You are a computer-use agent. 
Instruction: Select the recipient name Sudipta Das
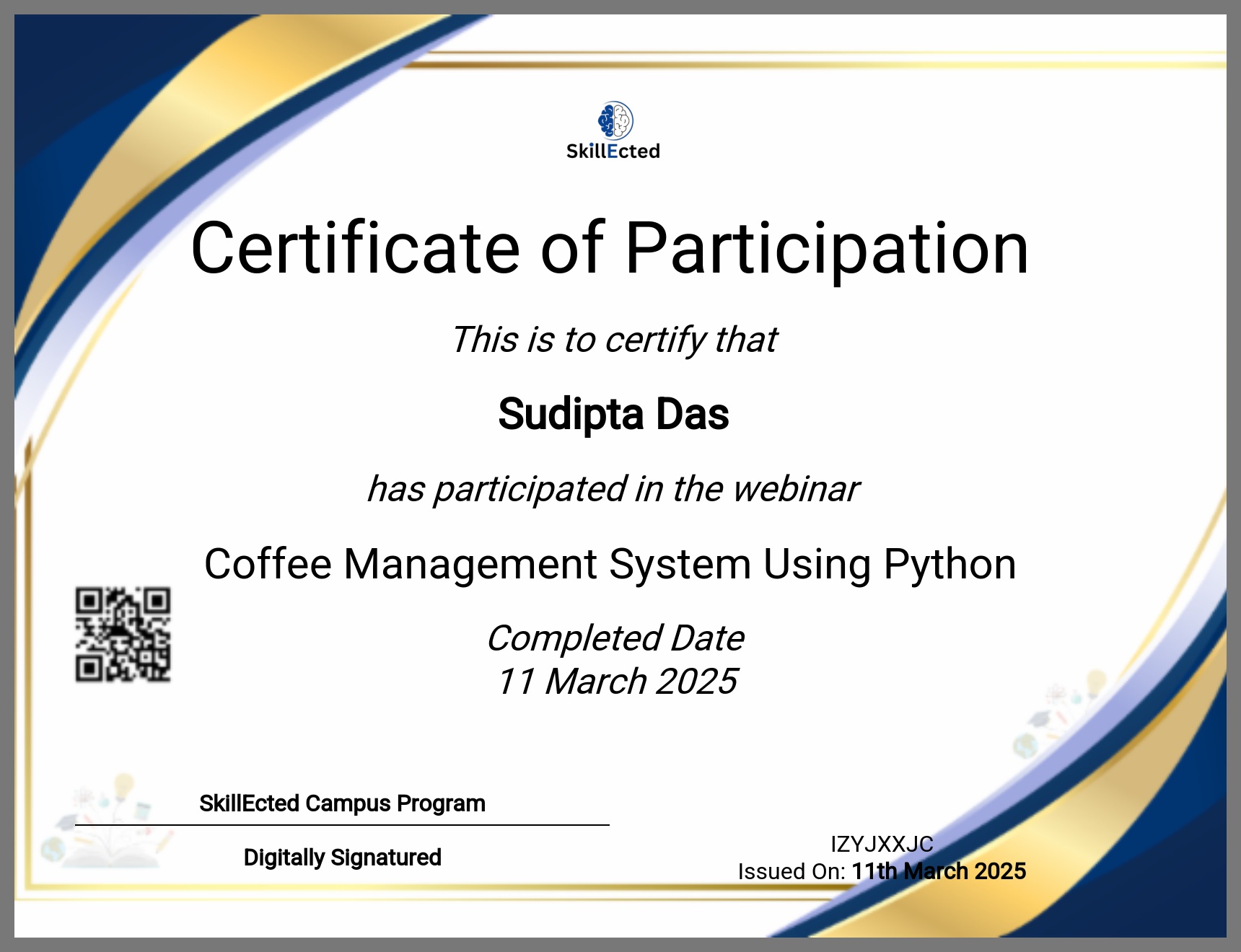click(613, 415)
